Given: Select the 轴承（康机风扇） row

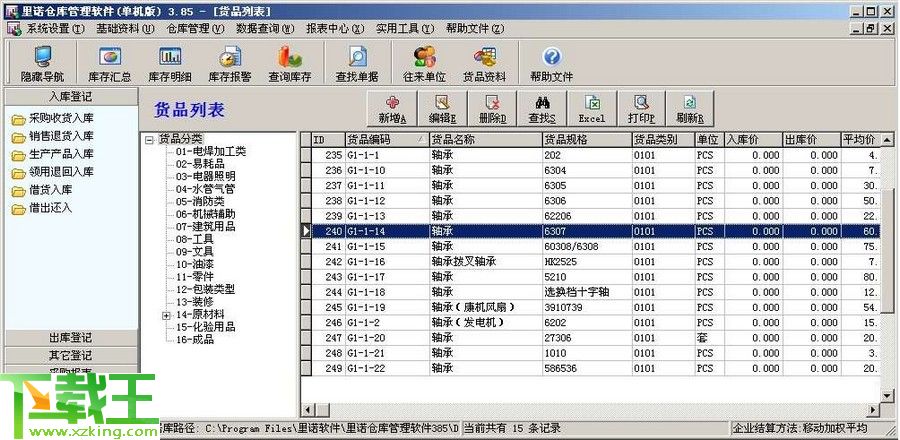Looking at the screenshot, I should 595,307.
